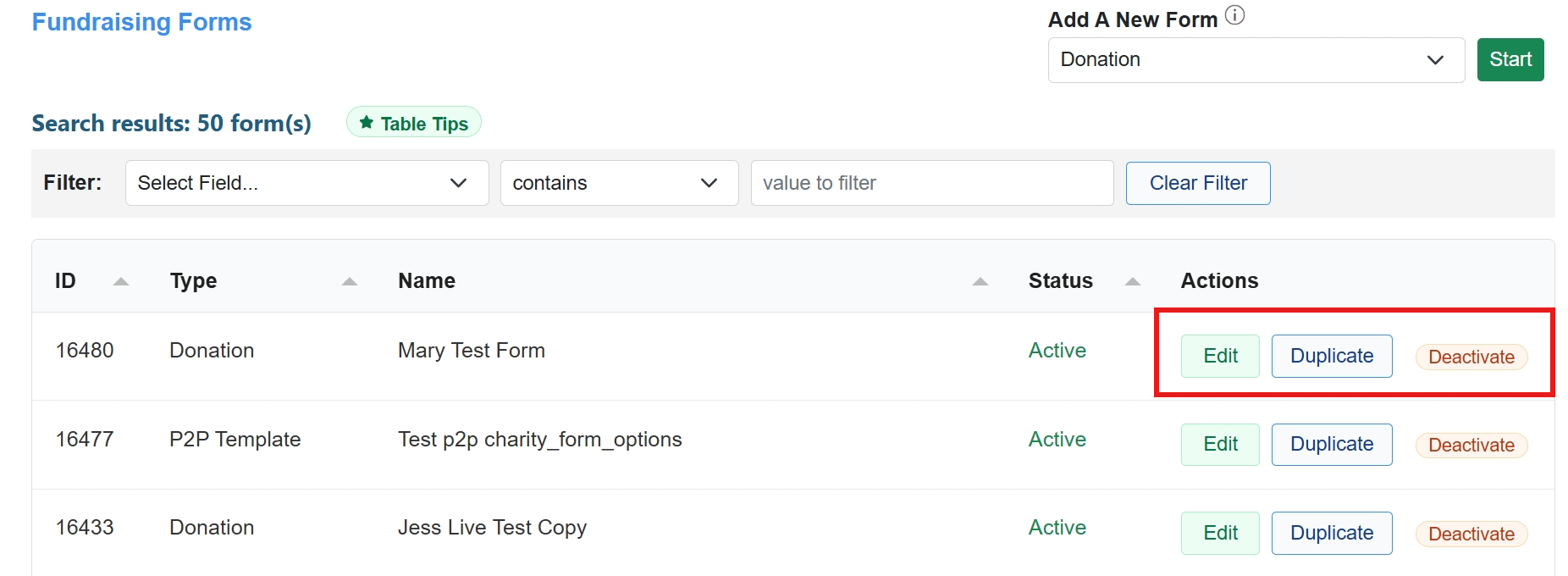Edit the Mary Test Form row

point(1220,356)
